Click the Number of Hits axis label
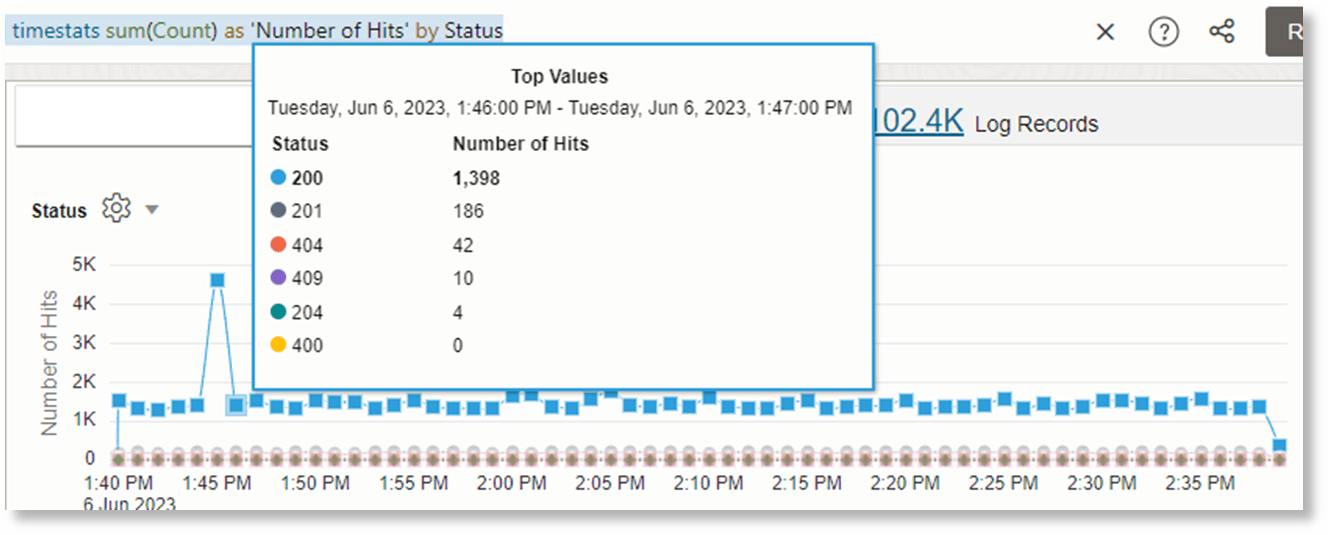The image size is (1328, 535). coord(49,362)
